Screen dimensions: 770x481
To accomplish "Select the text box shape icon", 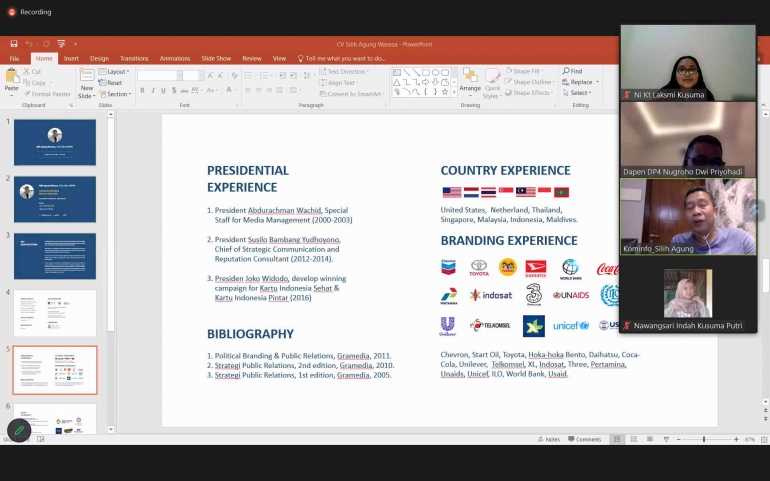I will tap(397, 72).
